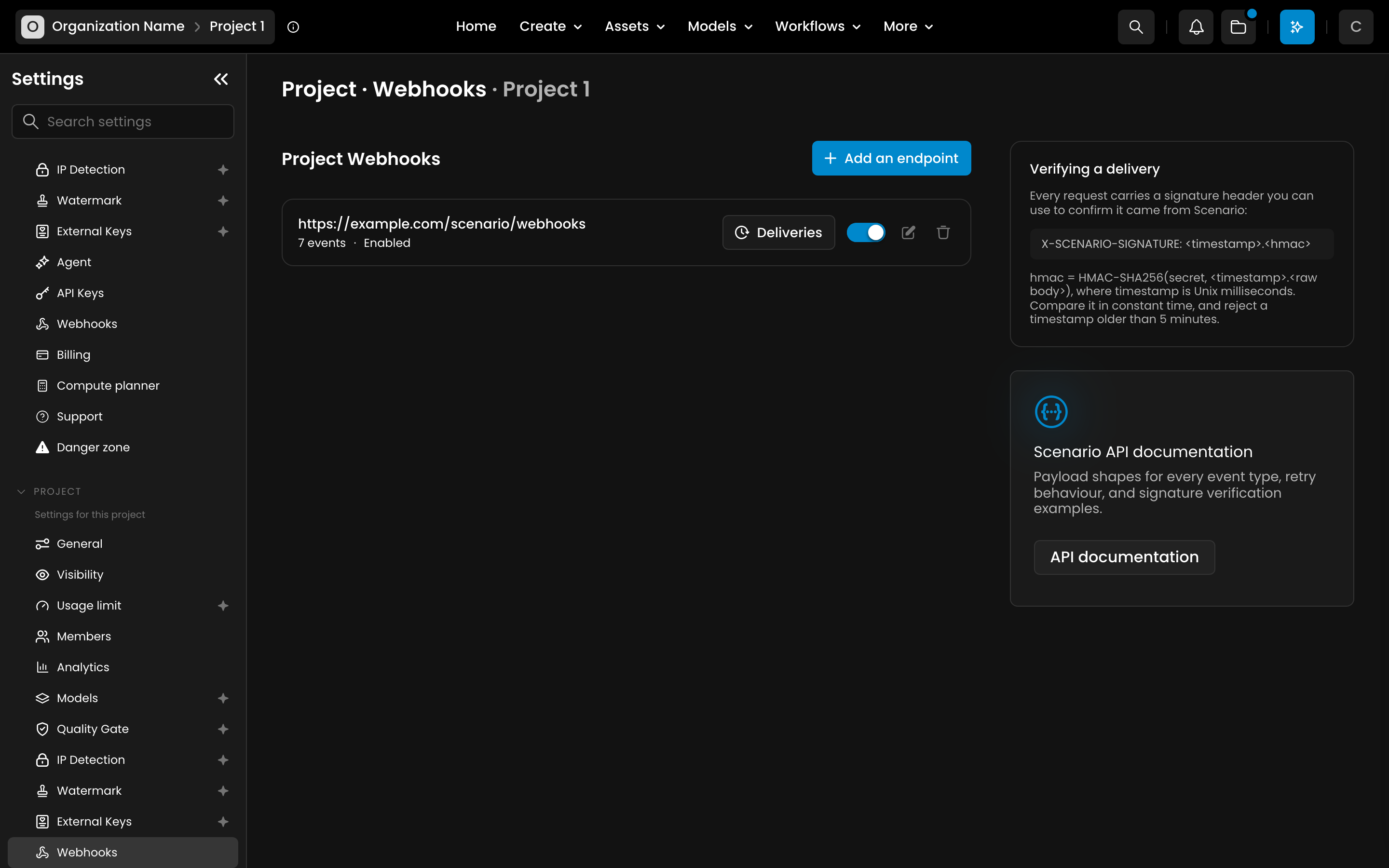Click Project 1 in the breadcrumb
The width and height of the screenshot is (1389, 868).
pyautogui.click(x=237, y=27)
